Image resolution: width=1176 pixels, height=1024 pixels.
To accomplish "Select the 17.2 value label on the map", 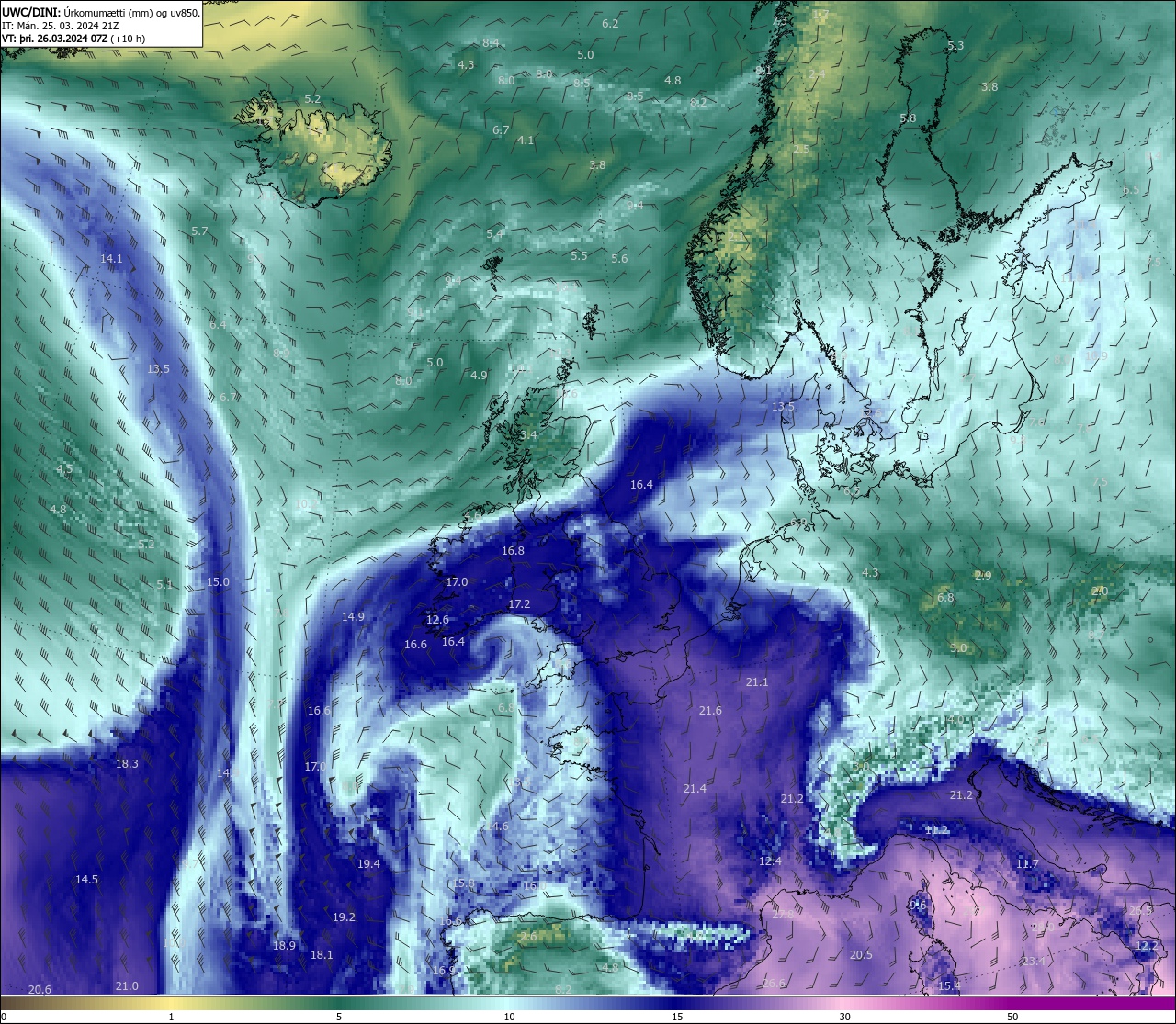I will click(x=519, y=604).
